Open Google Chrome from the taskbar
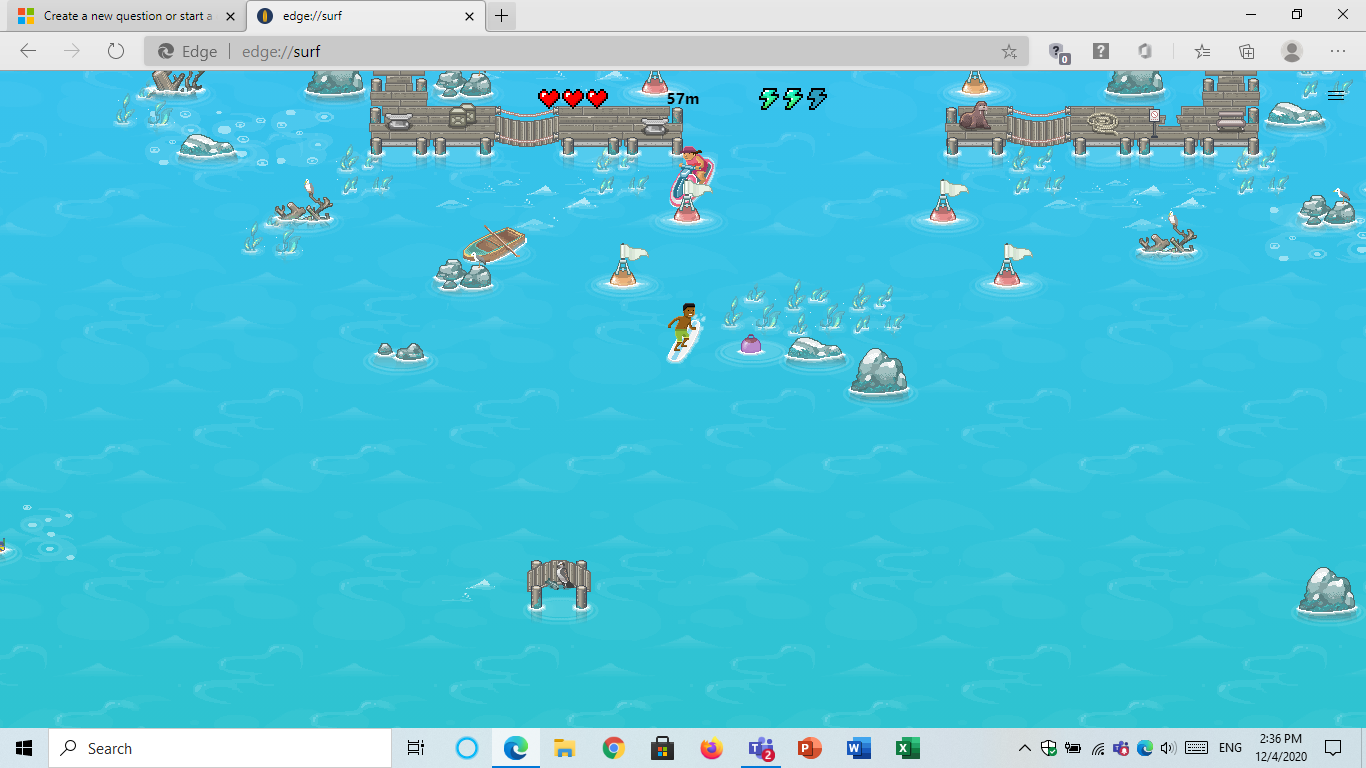 (x=613, y=748)
